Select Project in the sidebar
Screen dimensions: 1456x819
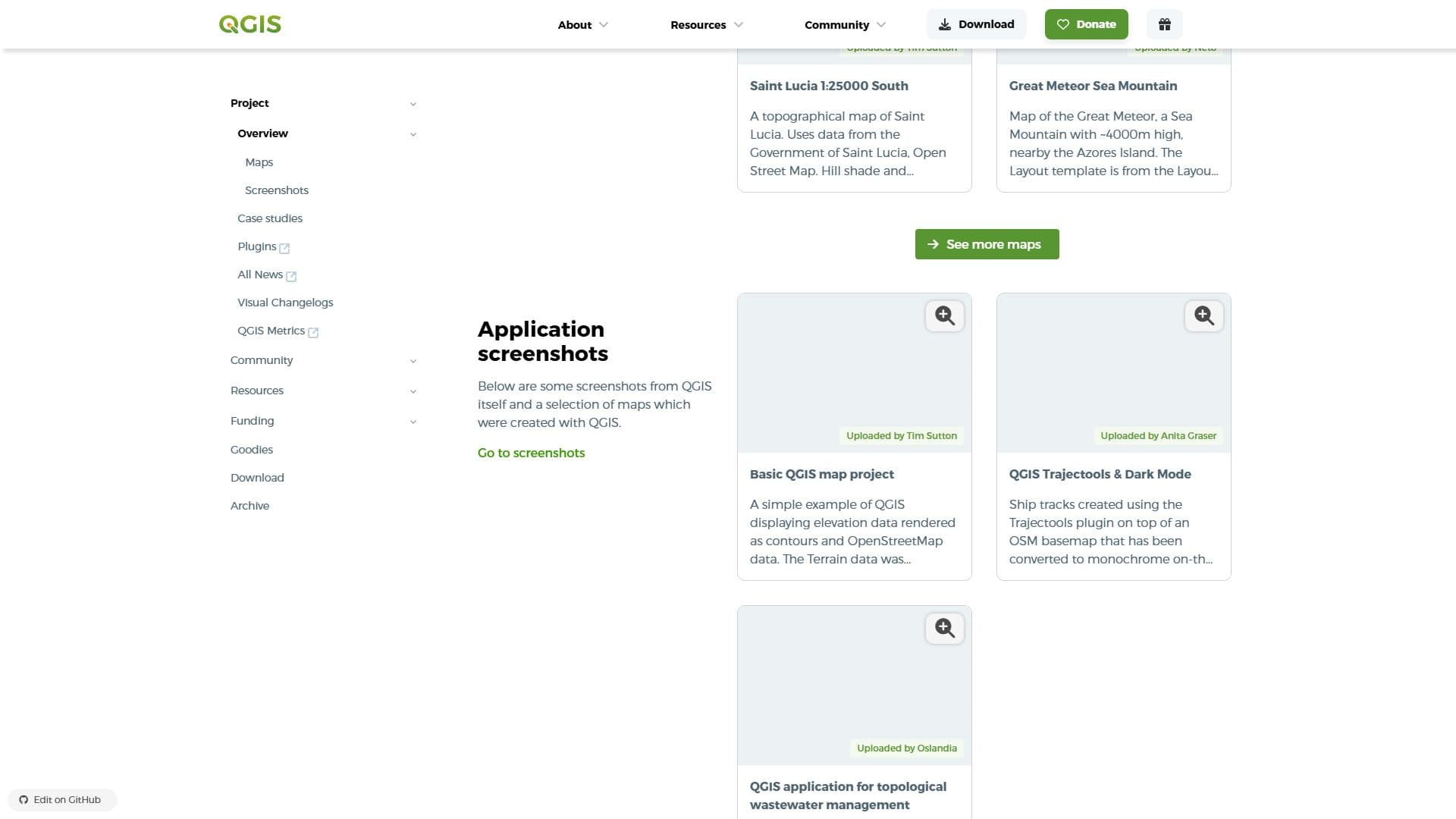pos(249,103)
